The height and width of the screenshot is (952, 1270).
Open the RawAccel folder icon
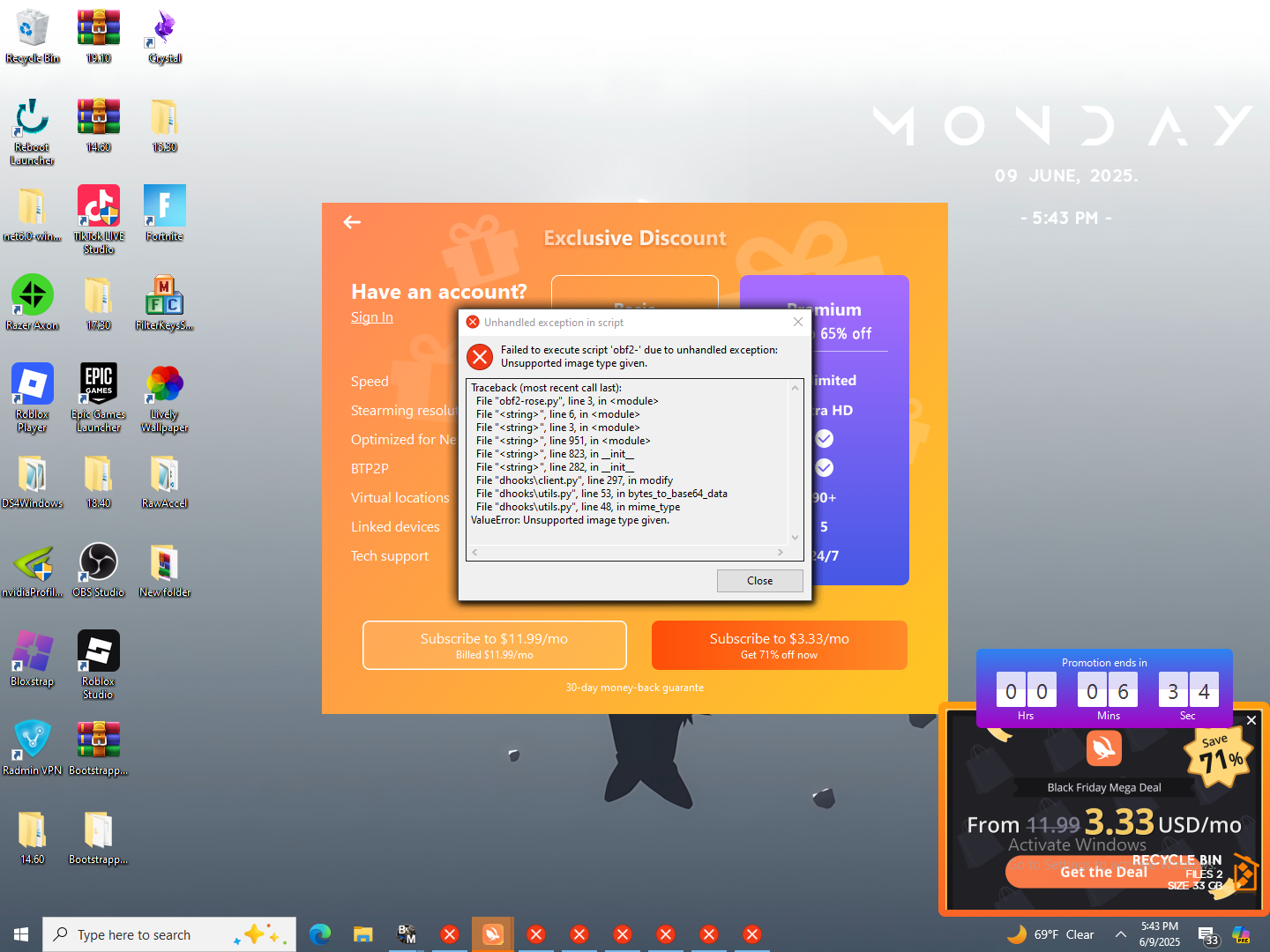(165, 482)
